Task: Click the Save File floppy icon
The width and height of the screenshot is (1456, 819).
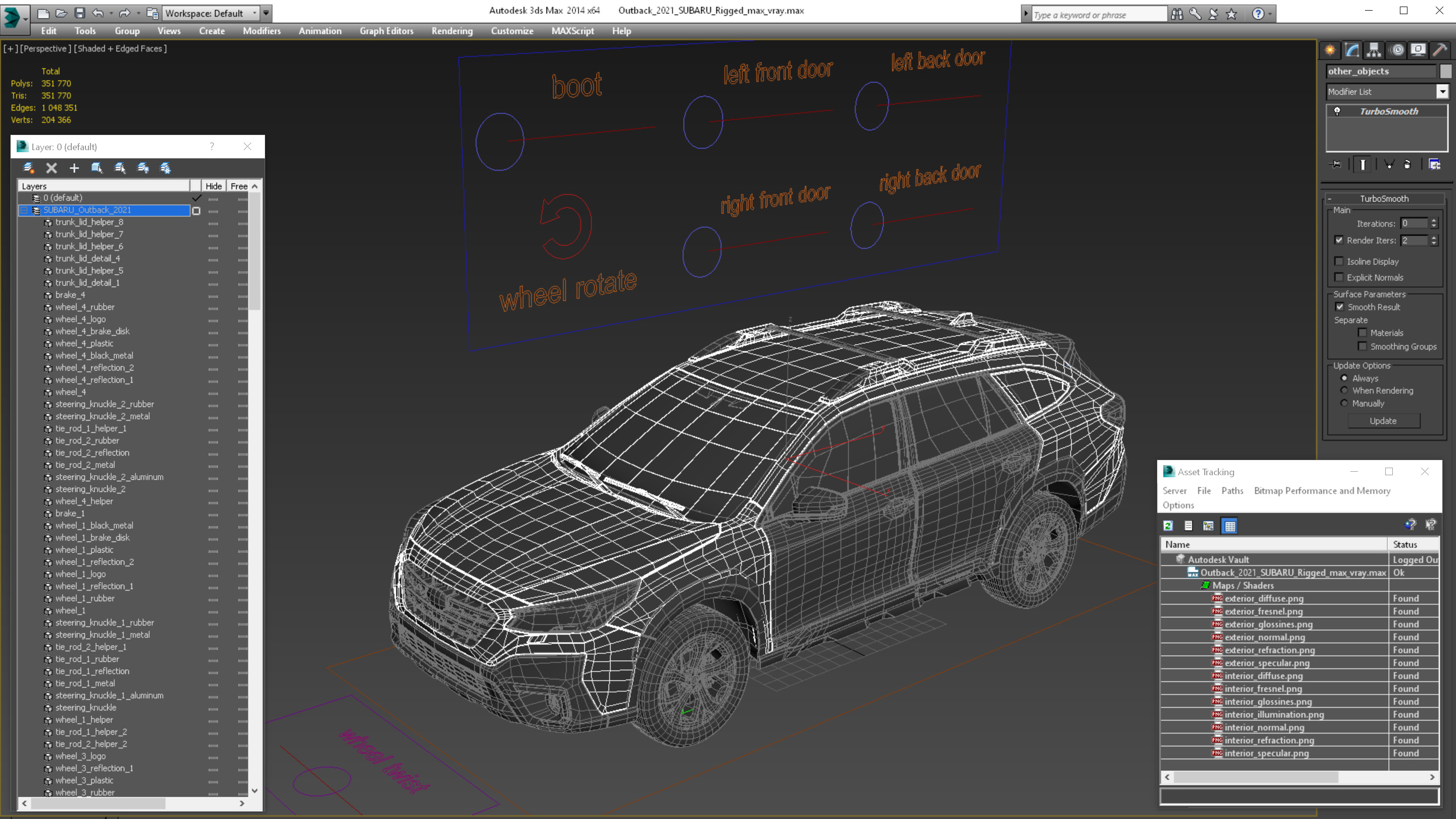Action: (x=80, y=13)
